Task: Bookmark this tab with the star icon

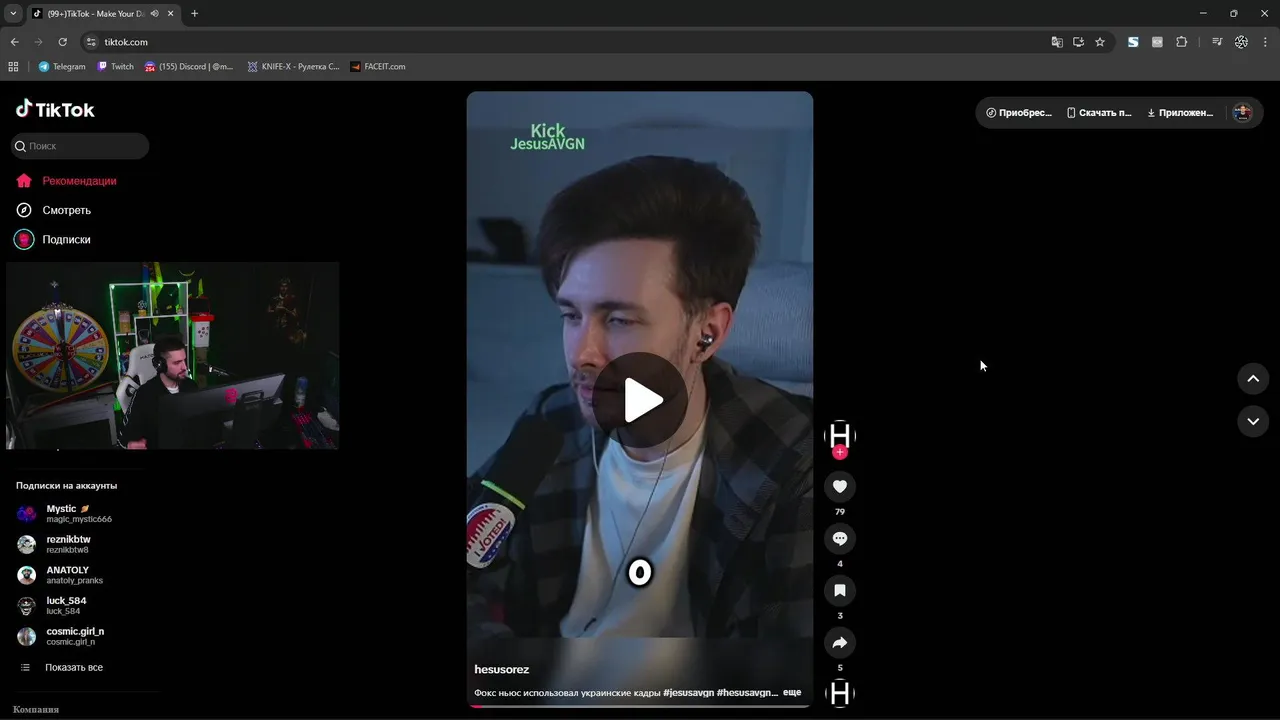Action: point(1100,42)
